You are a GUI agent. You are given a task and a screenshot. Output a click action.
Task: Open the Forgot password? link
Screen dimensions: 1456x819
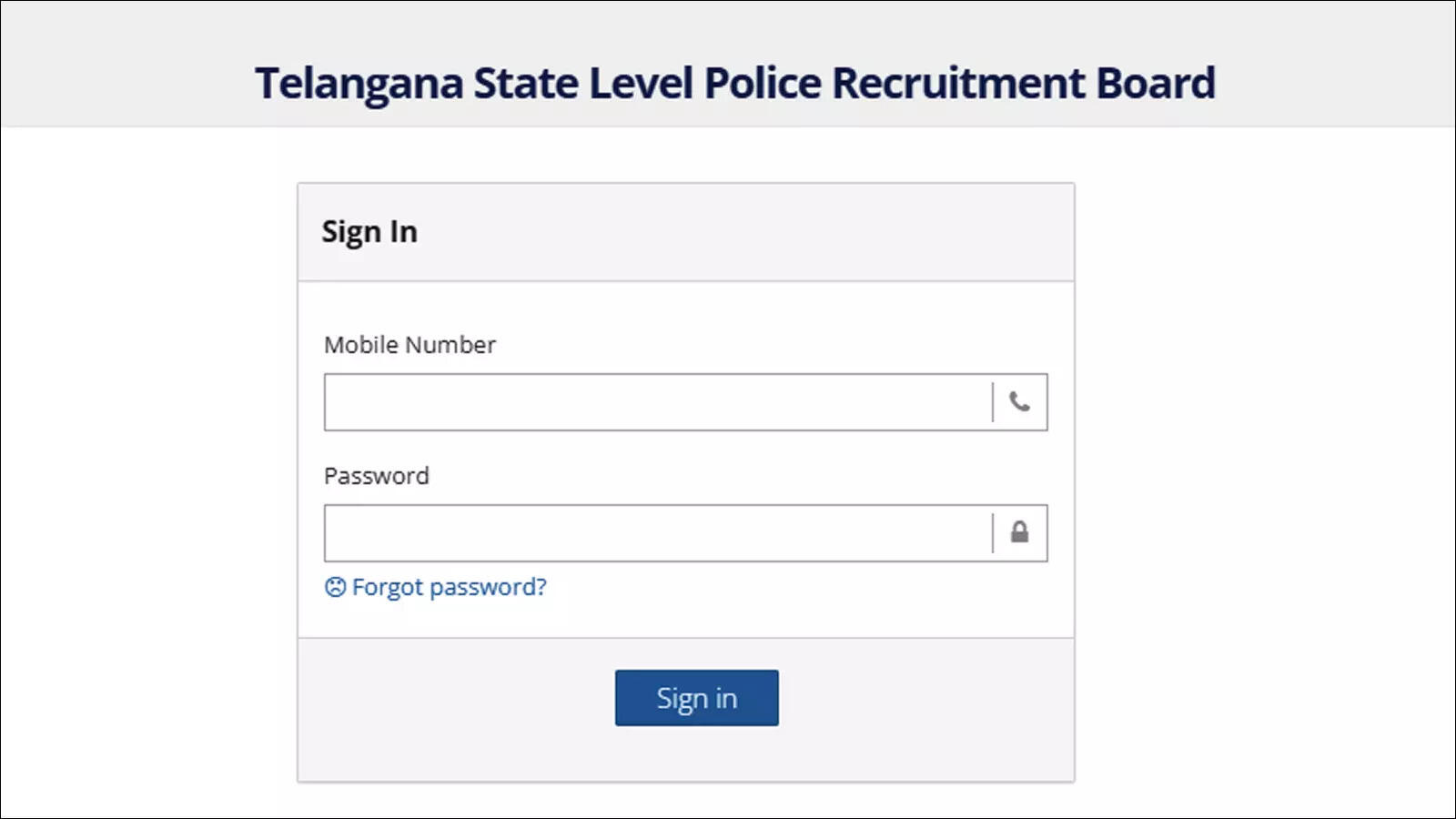436,587
